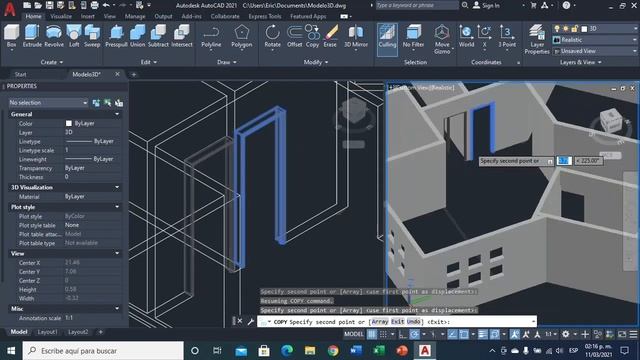Expand the Modify panel dropdown

pos(316,62)
